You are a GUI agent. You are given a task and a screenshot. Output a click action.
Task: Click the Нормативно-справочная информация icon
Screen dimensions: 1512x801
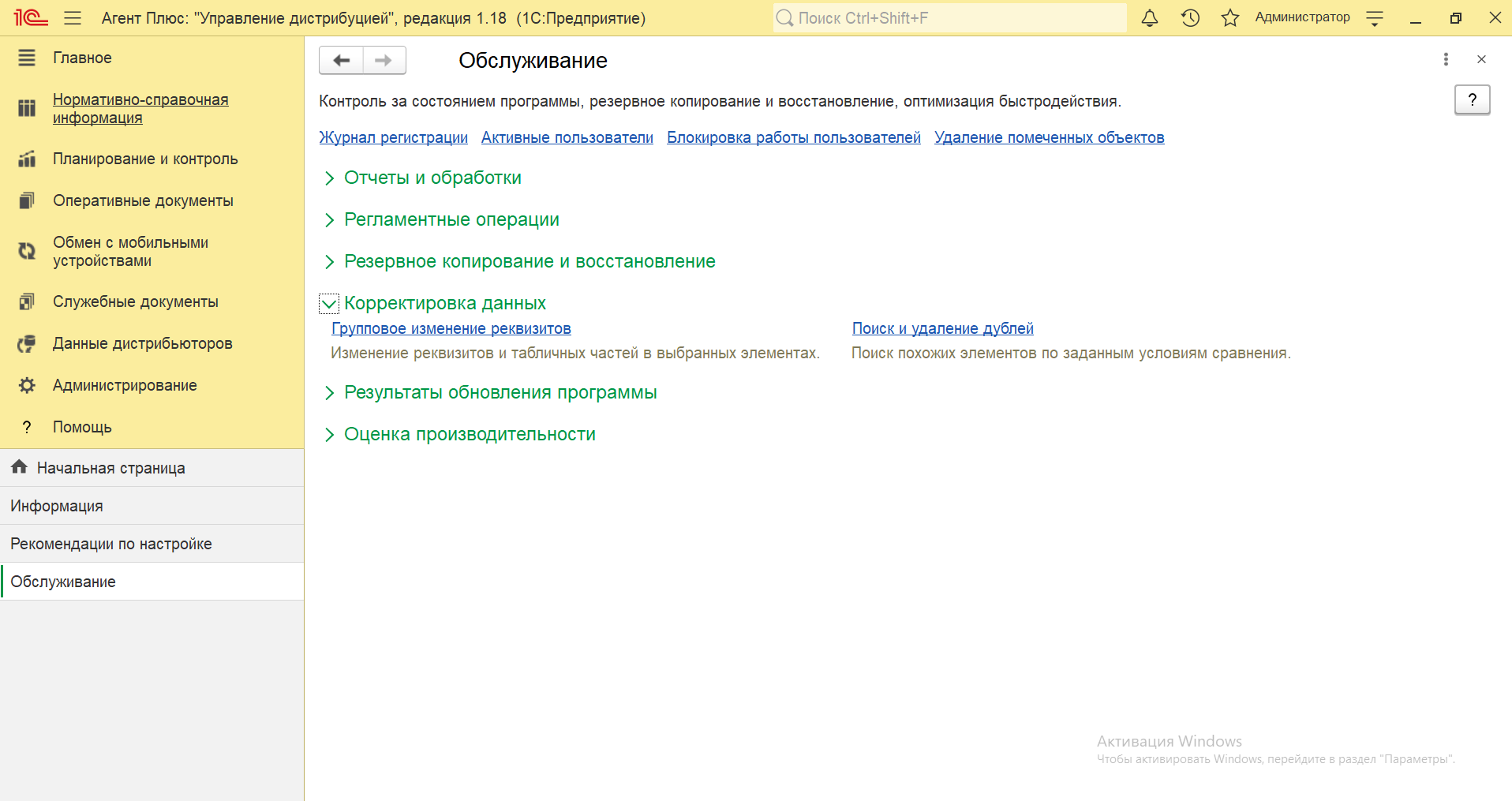click(27, 108)
